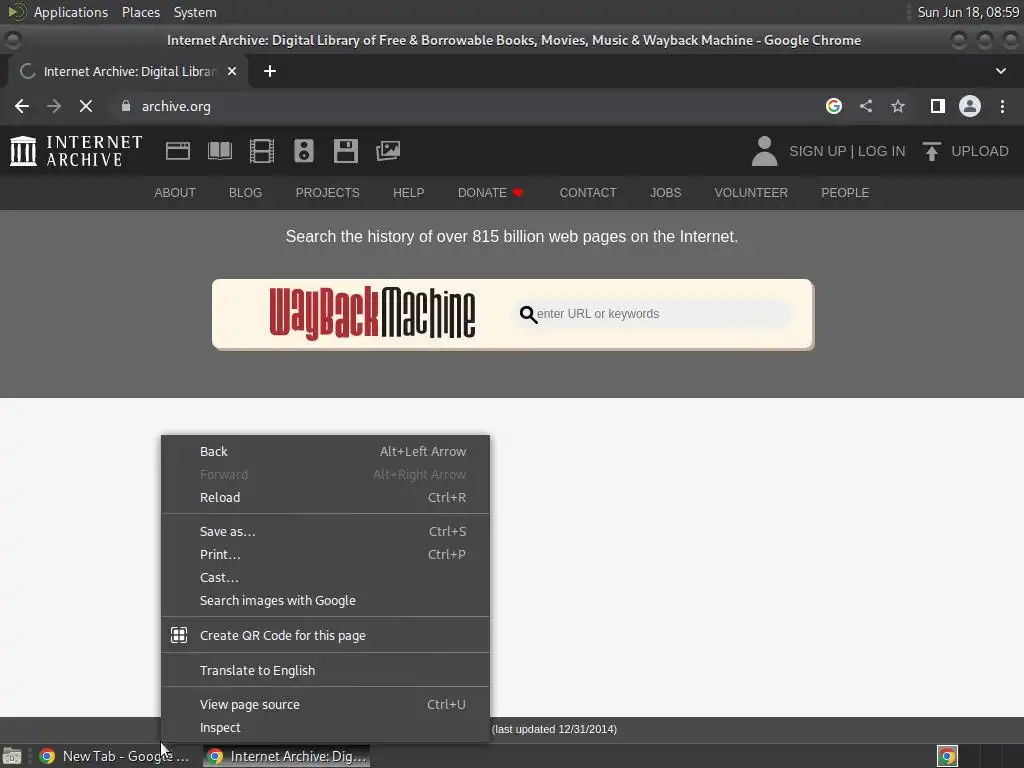Select Save as… in the context menu
Viewport: 1024px width, 768px height.
tap(325, 532)
